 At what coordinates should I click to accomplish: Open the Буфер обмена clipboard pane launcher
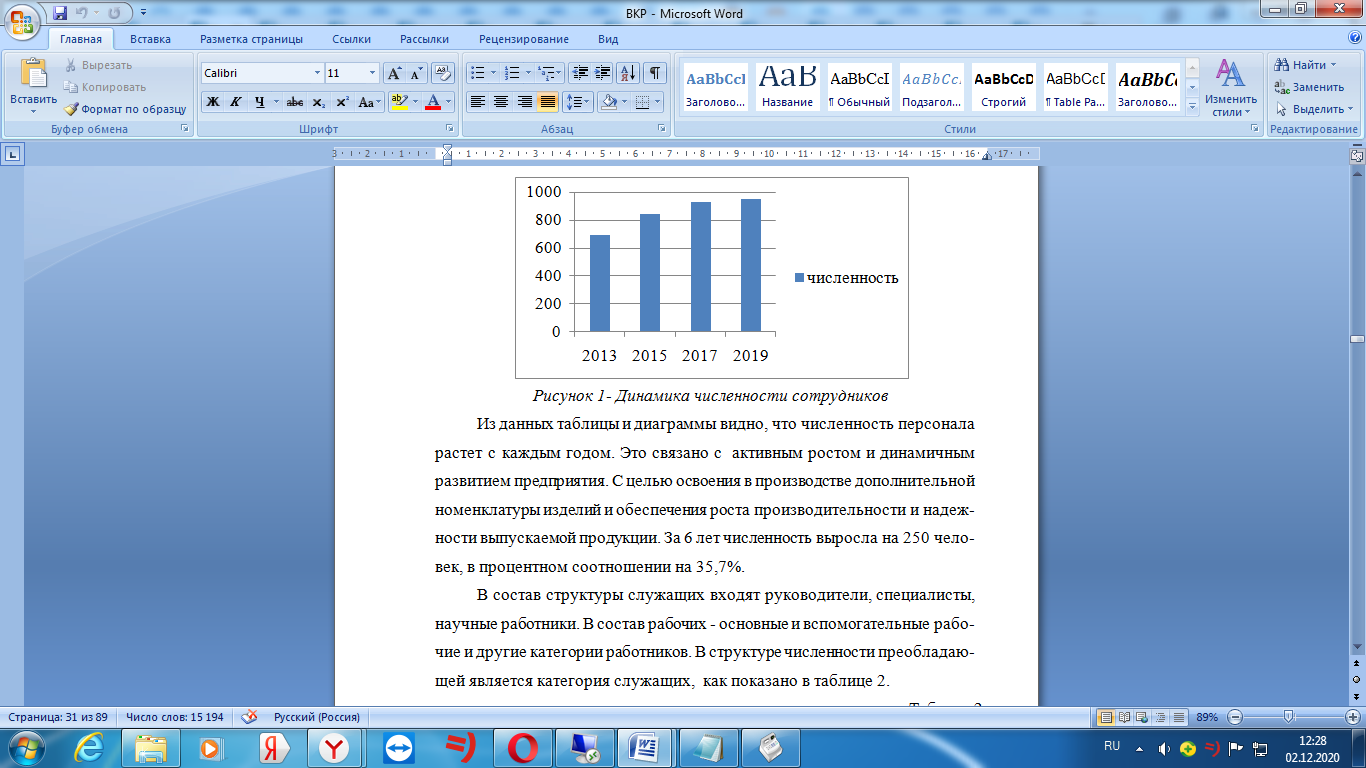pos(185,129)
